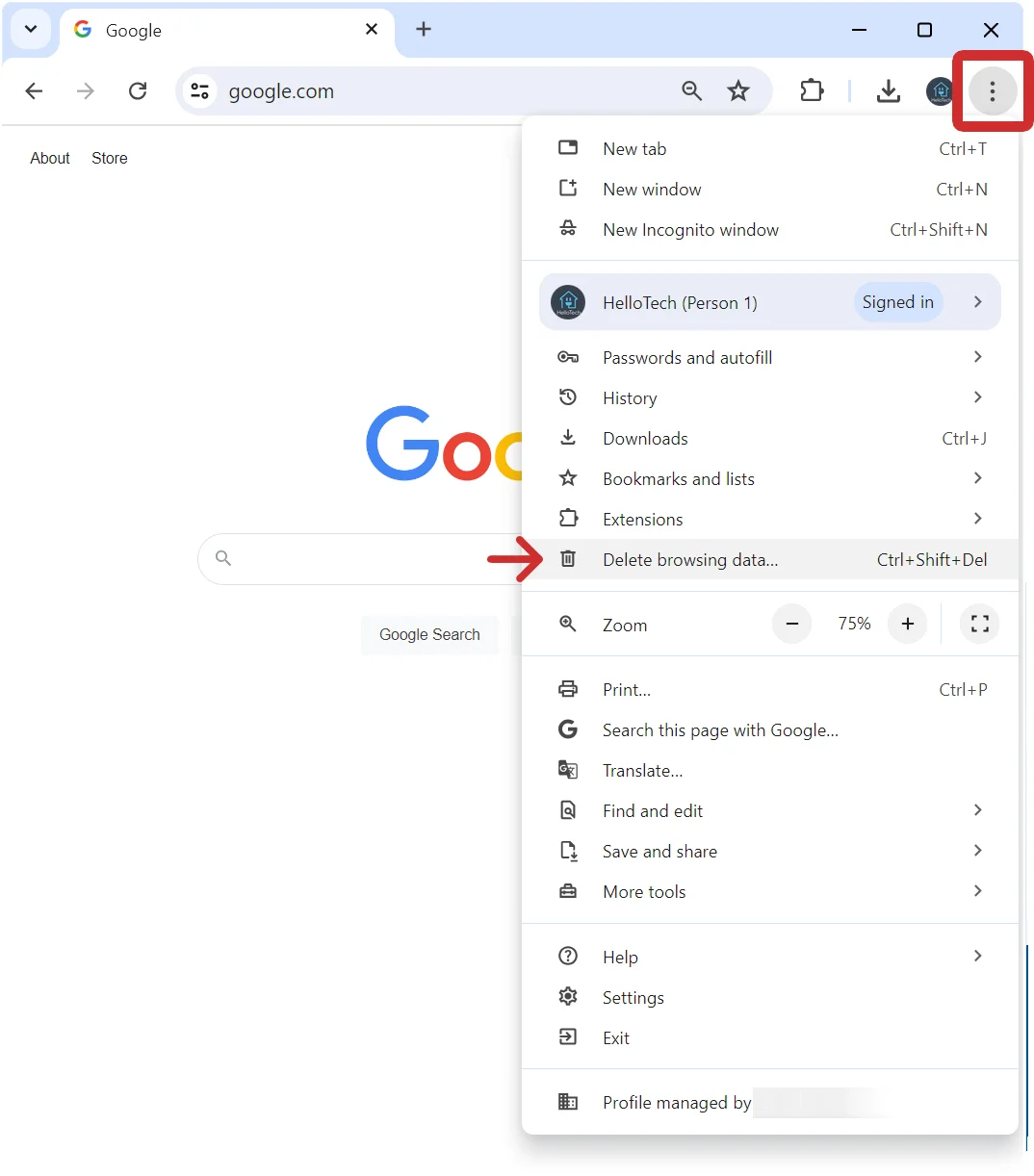Viewport: 1034px width, 1176px height.
Task: Select New Incognito window from the menu
Action: [x=689, y=229]
